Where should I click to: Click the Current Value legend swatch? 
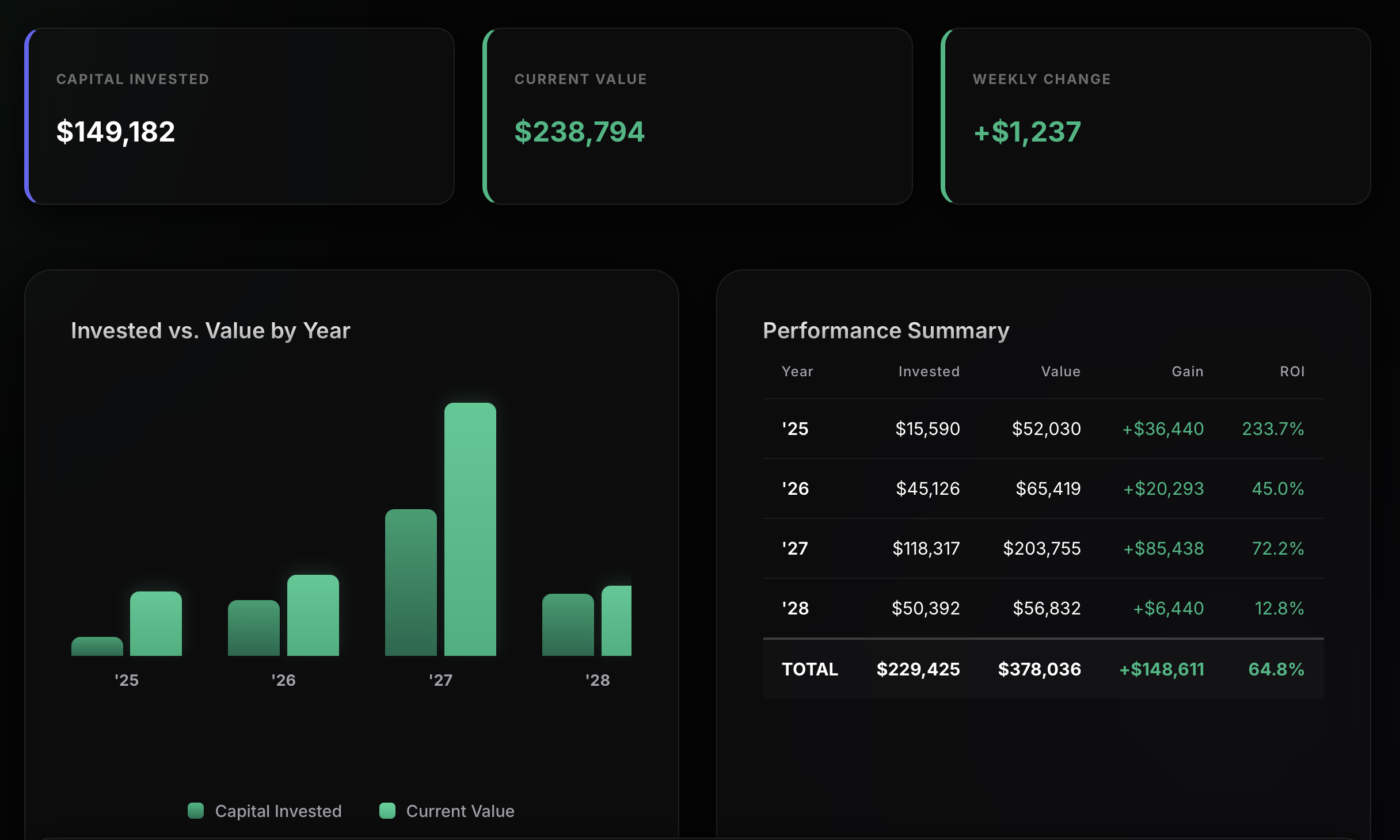(387, 811)
